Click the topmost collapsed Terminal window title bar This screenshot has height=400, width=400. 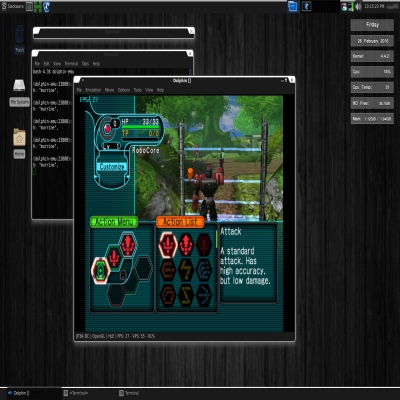point(114,32)
